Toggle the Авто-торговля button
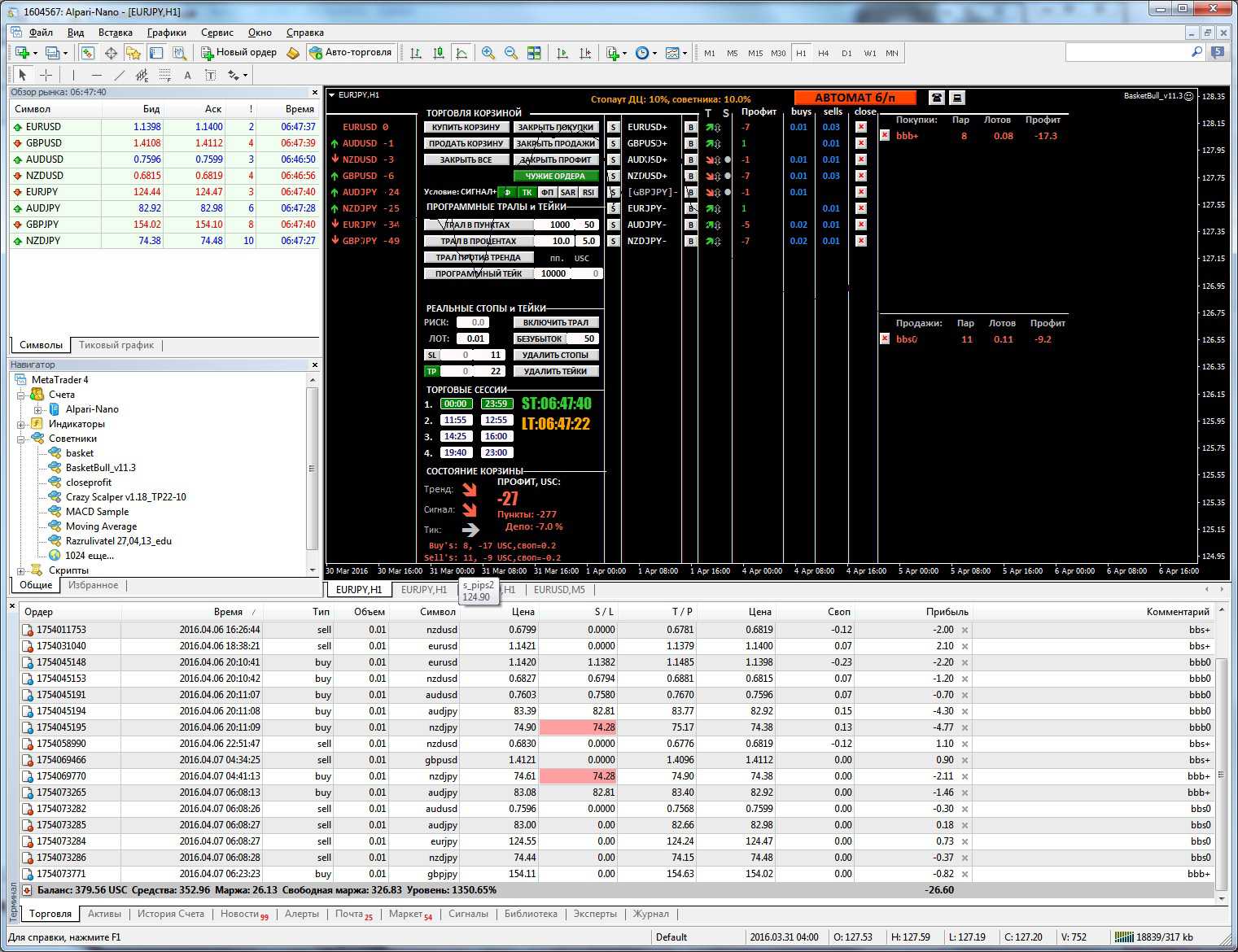The height and width of the screenshot is (952, 1238). coord(351,52)
